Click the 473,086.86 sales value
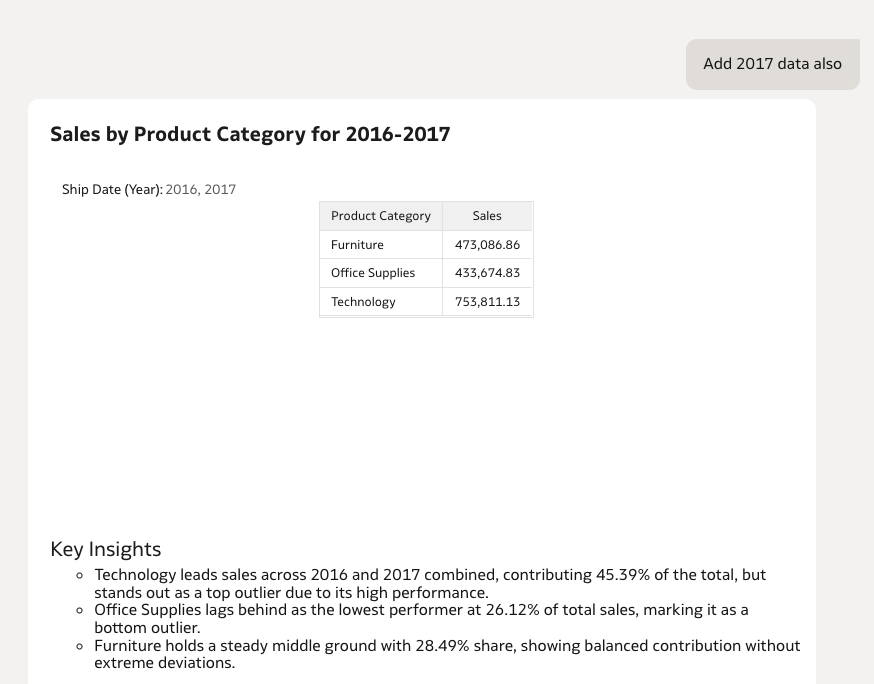874x684 pixels. click(487, 245)
